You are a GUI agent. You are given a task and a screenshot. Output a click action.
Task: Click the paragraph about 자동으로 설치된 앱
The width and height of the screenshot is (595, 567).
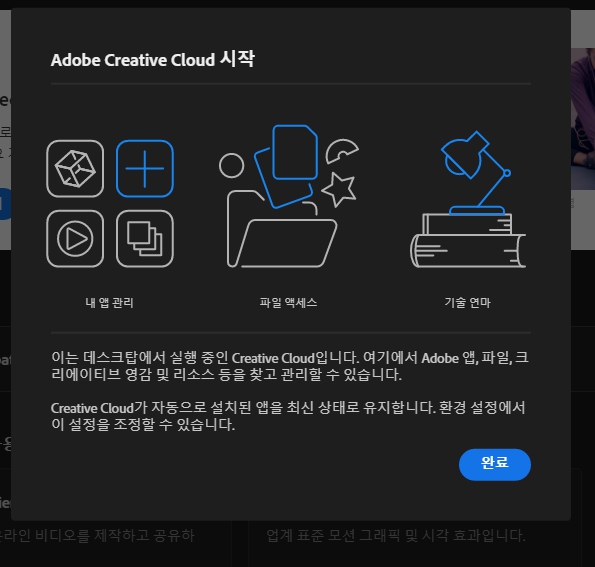click(288, 416)
